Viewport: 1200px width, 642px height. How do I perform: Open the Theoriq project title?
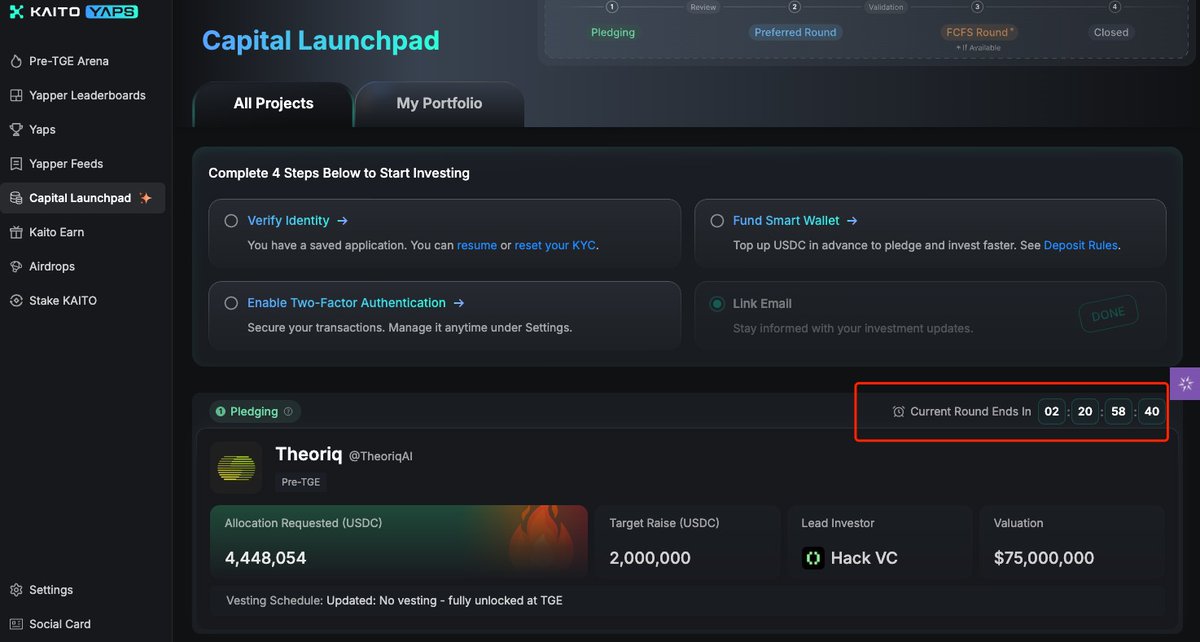pos(309,454)
